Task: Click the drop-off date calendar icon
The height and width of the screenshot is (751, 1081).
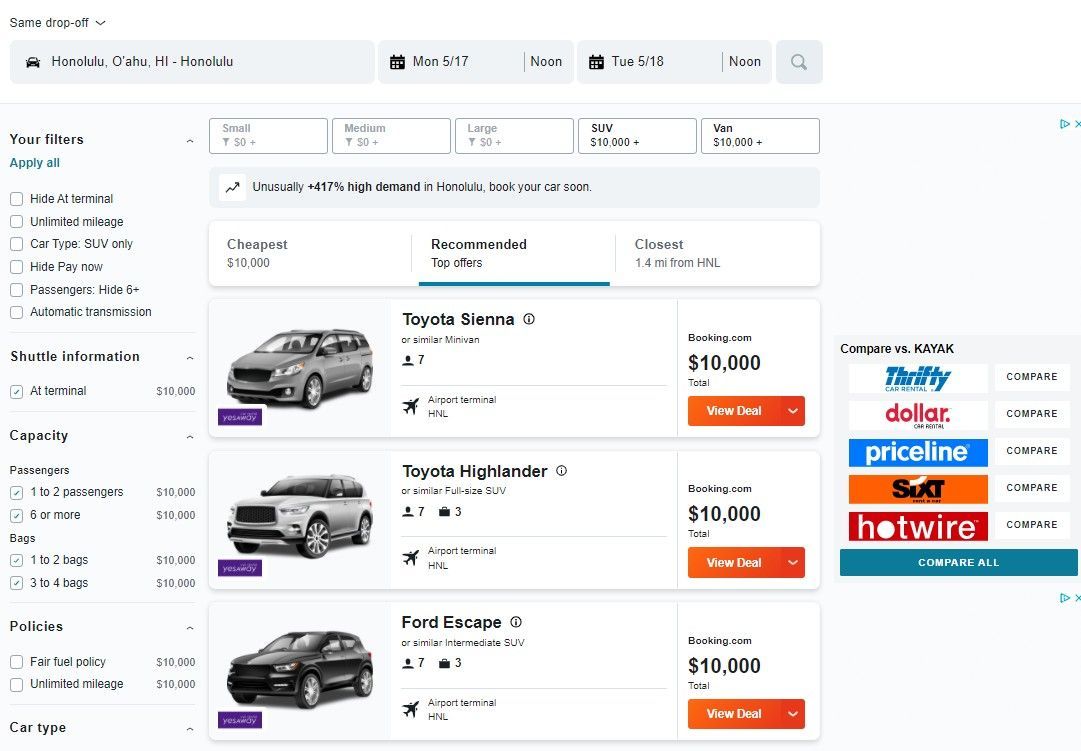Action: pos(596,62)
